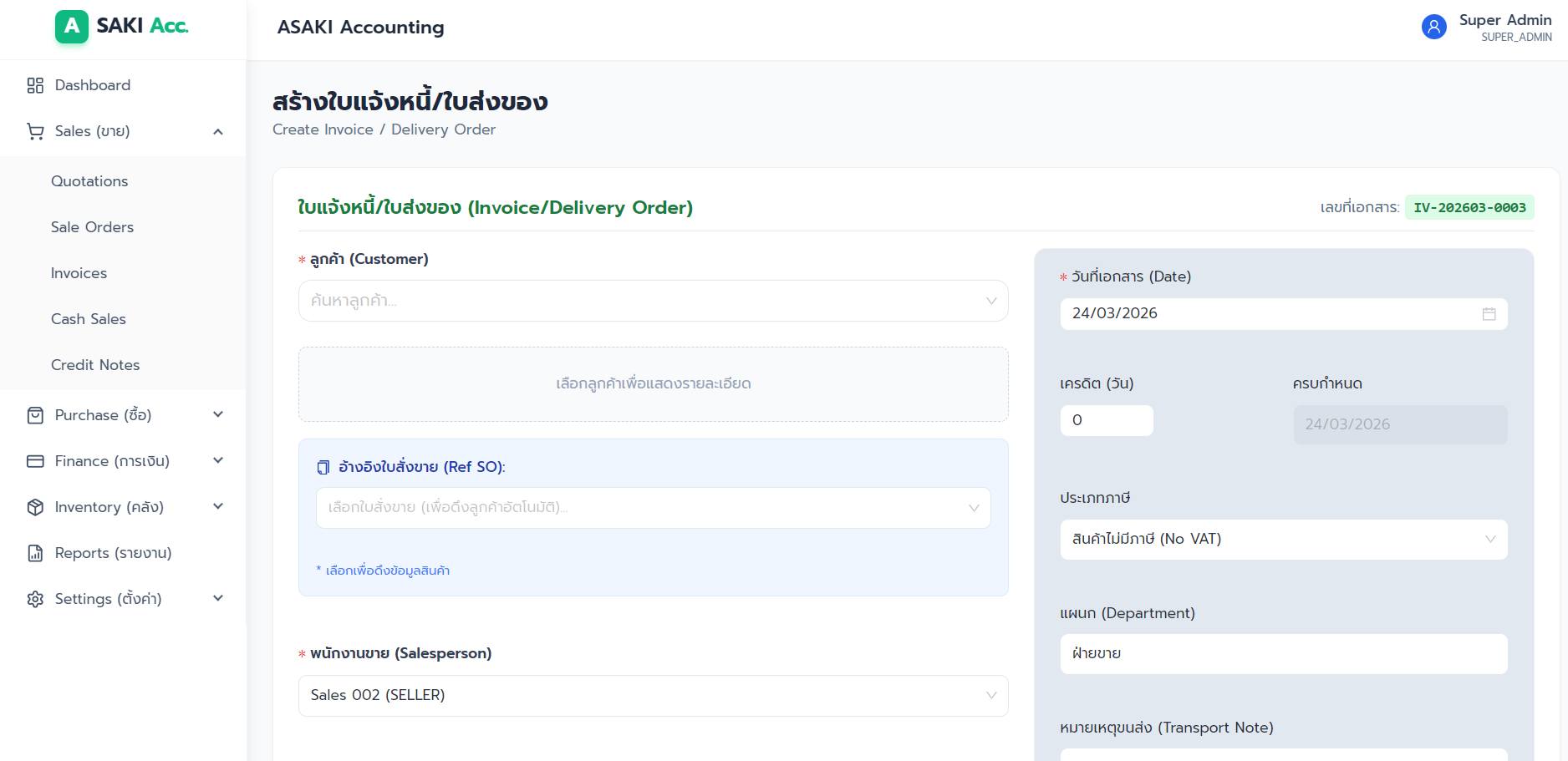
Task: Click the เลือกเพื่อดึงข้อมูลสินค้า hint text
Action: pyautogui.click(x=383, y=571)
